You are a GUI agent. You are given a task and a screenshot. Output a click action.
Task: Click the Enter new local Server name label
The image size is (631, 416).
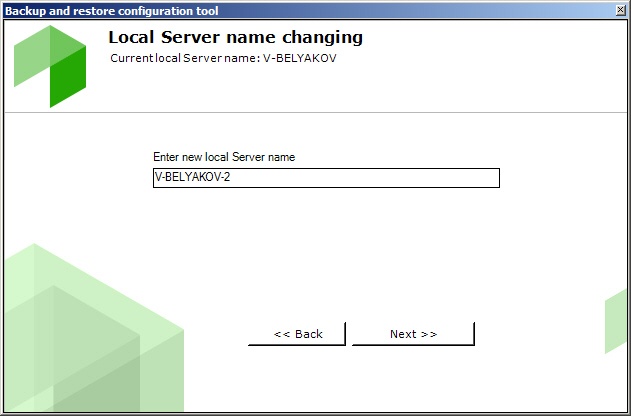point(224,157)
